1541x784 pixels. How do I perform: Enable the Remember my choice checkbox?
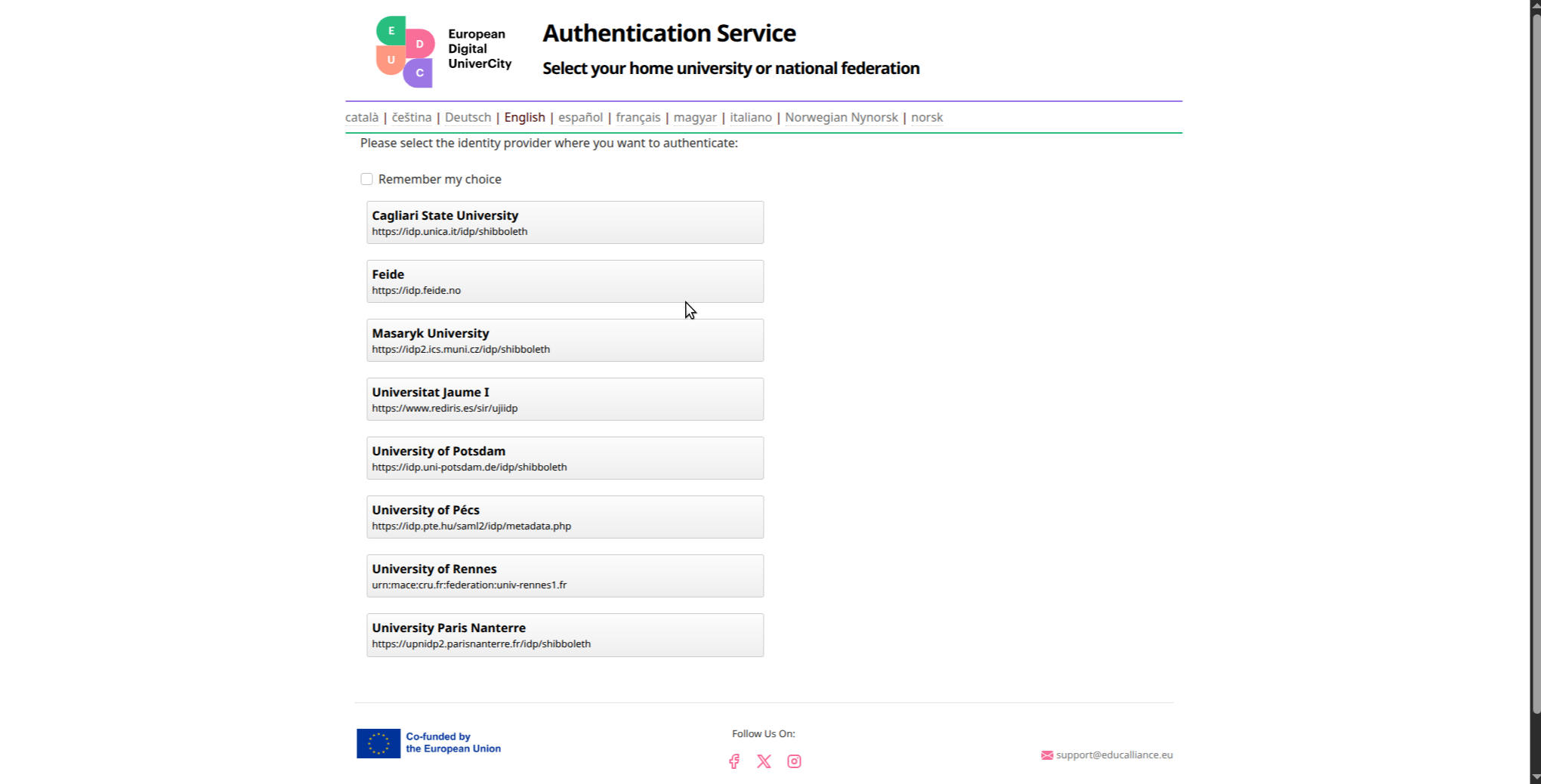tap(366, 179)
